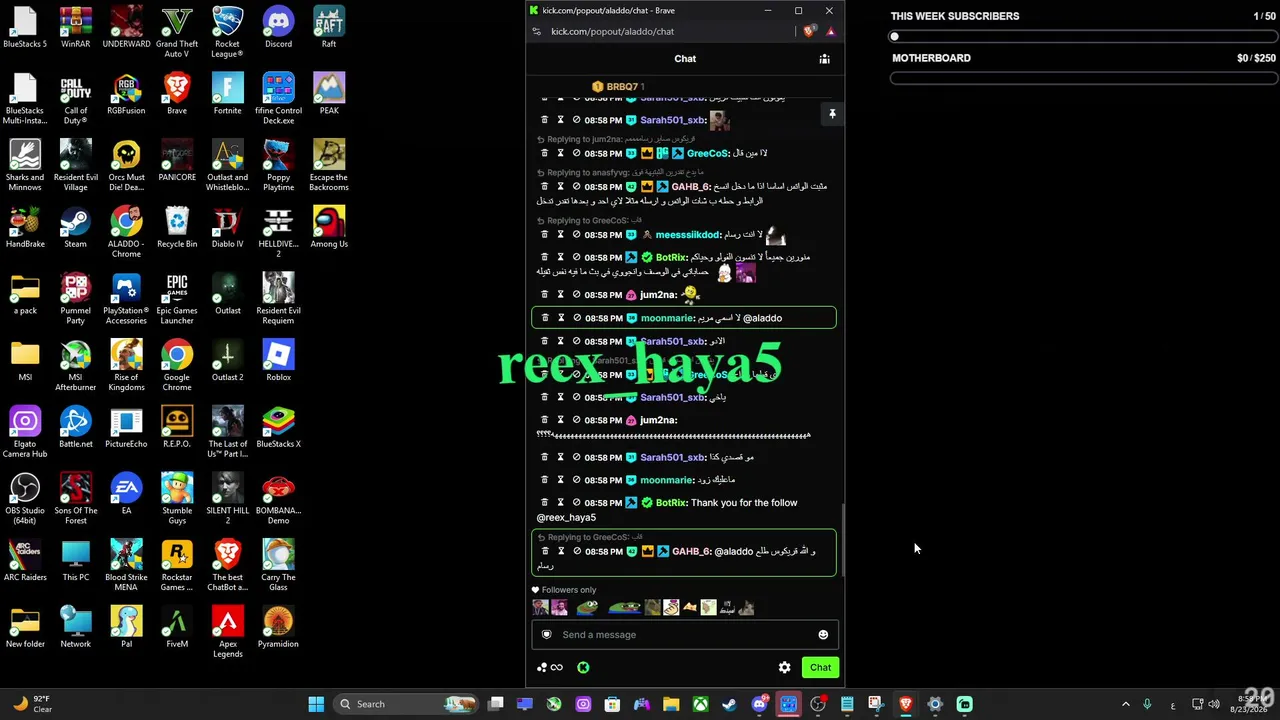Click the moonmarie username in the @aladdo message
Viewport: 1280px width, 720px height.
(x=667, y=318)
